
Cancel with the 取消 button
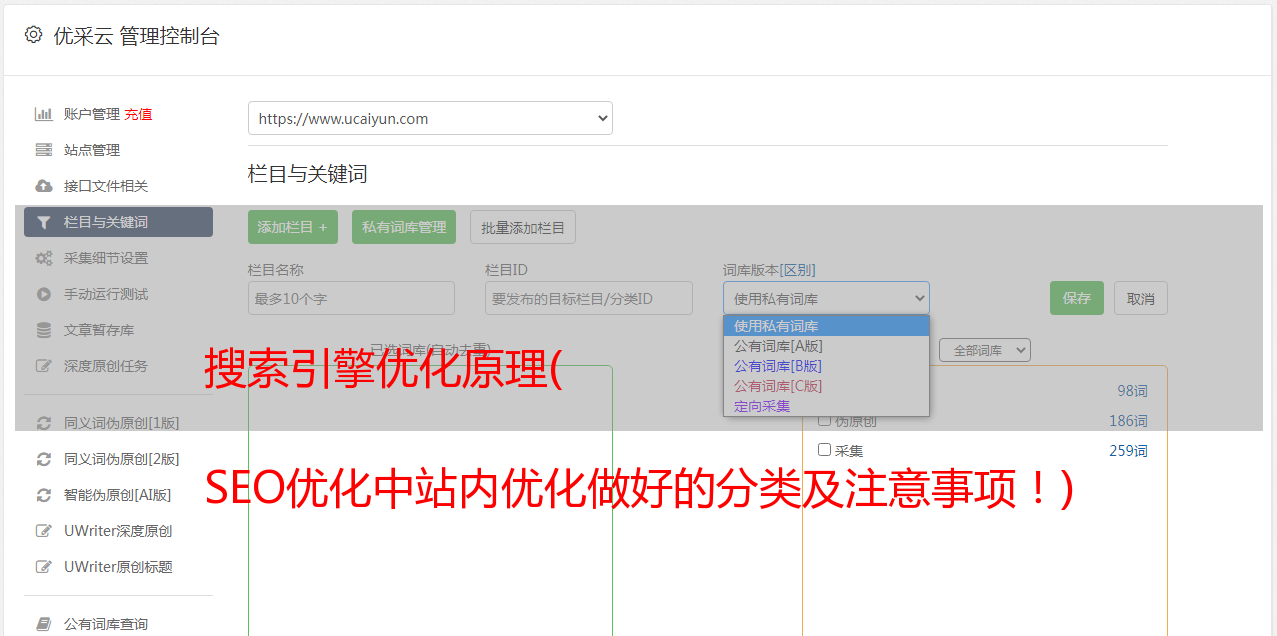(1141, 298)
